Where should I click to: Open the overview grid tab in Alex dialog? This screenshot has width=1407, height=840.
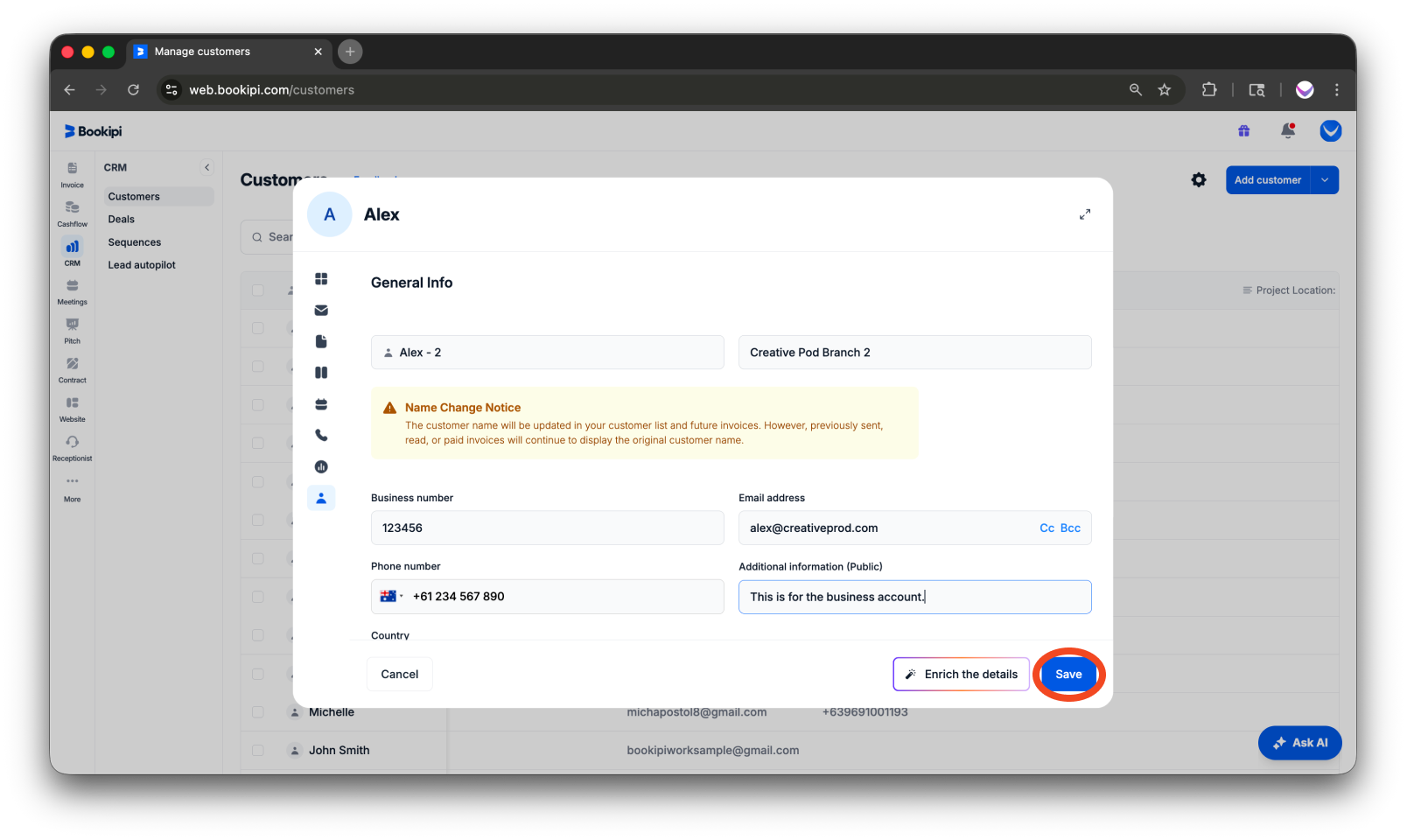[x=321, y=278]
